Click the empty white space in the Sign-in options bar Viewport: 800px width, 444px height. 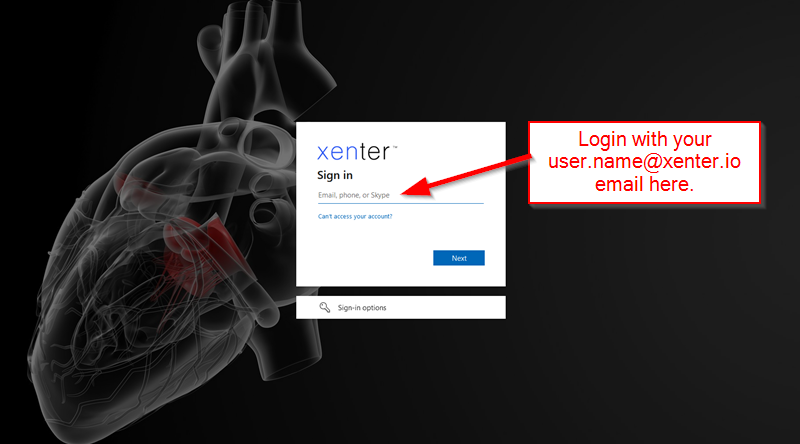click(x=449, y=307)
